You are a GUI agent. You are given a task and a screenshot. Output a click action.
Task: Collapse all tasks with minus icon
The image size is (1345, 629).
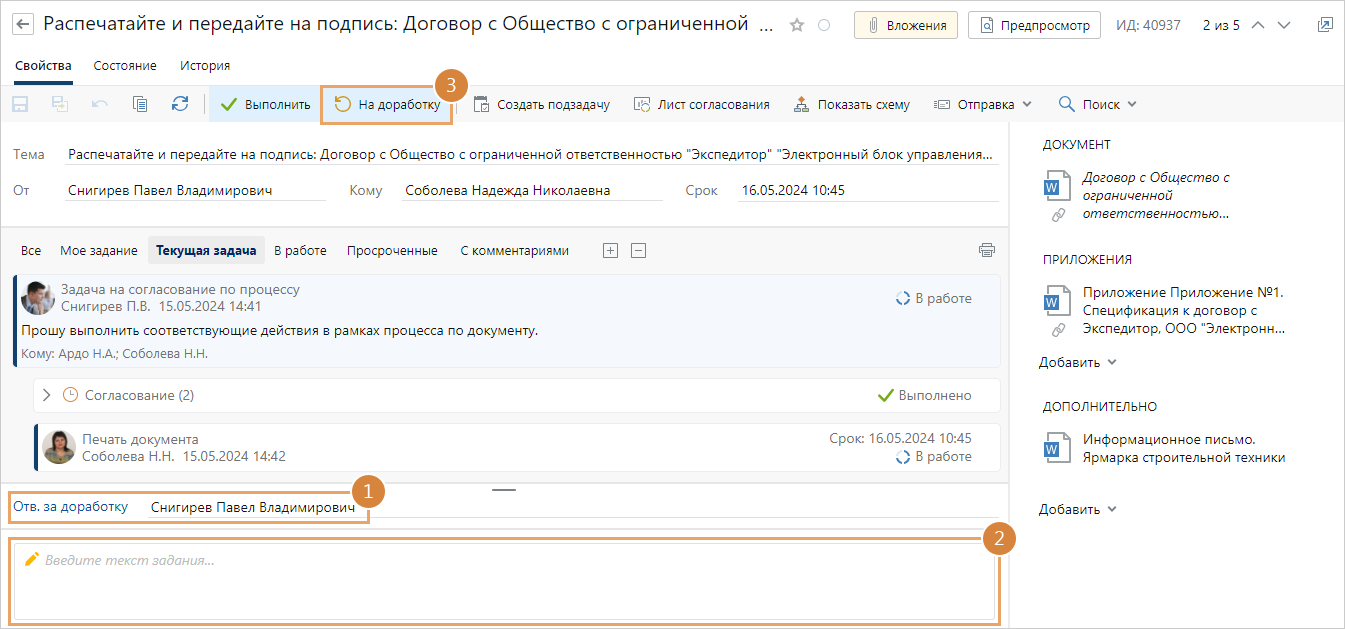coord(638,251)
